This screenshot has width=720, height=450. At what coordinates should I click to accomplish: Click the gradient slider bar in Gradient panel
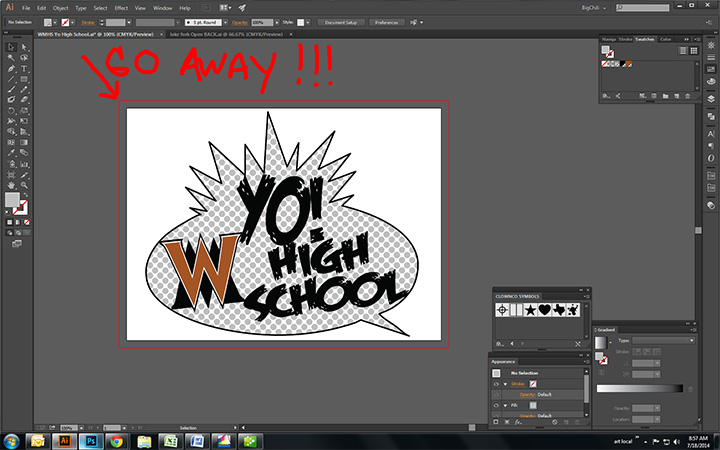pos(640,388)
